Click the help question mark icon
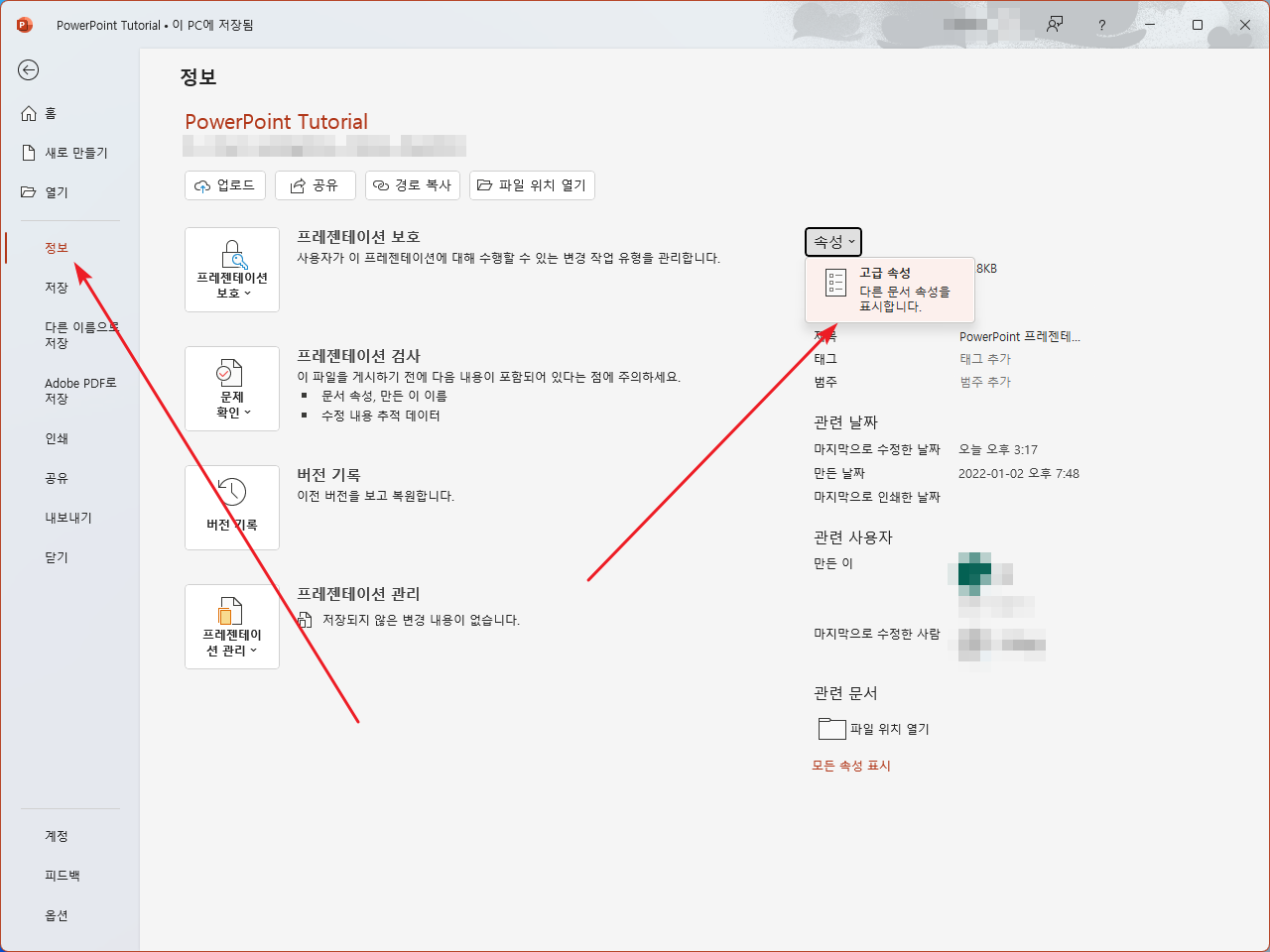This screenshot has height=952, width=1270. coord(1101,25)
